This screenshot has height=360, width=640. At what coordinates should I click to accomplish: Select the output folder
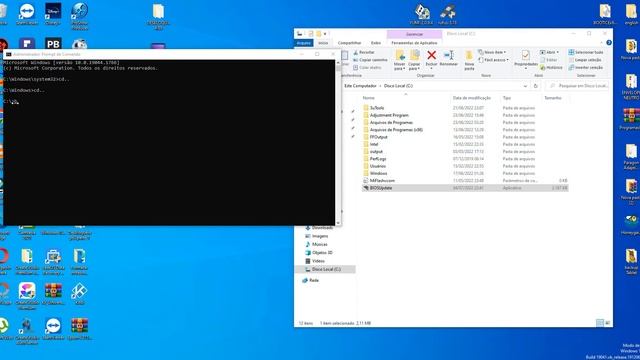point(376,152)
